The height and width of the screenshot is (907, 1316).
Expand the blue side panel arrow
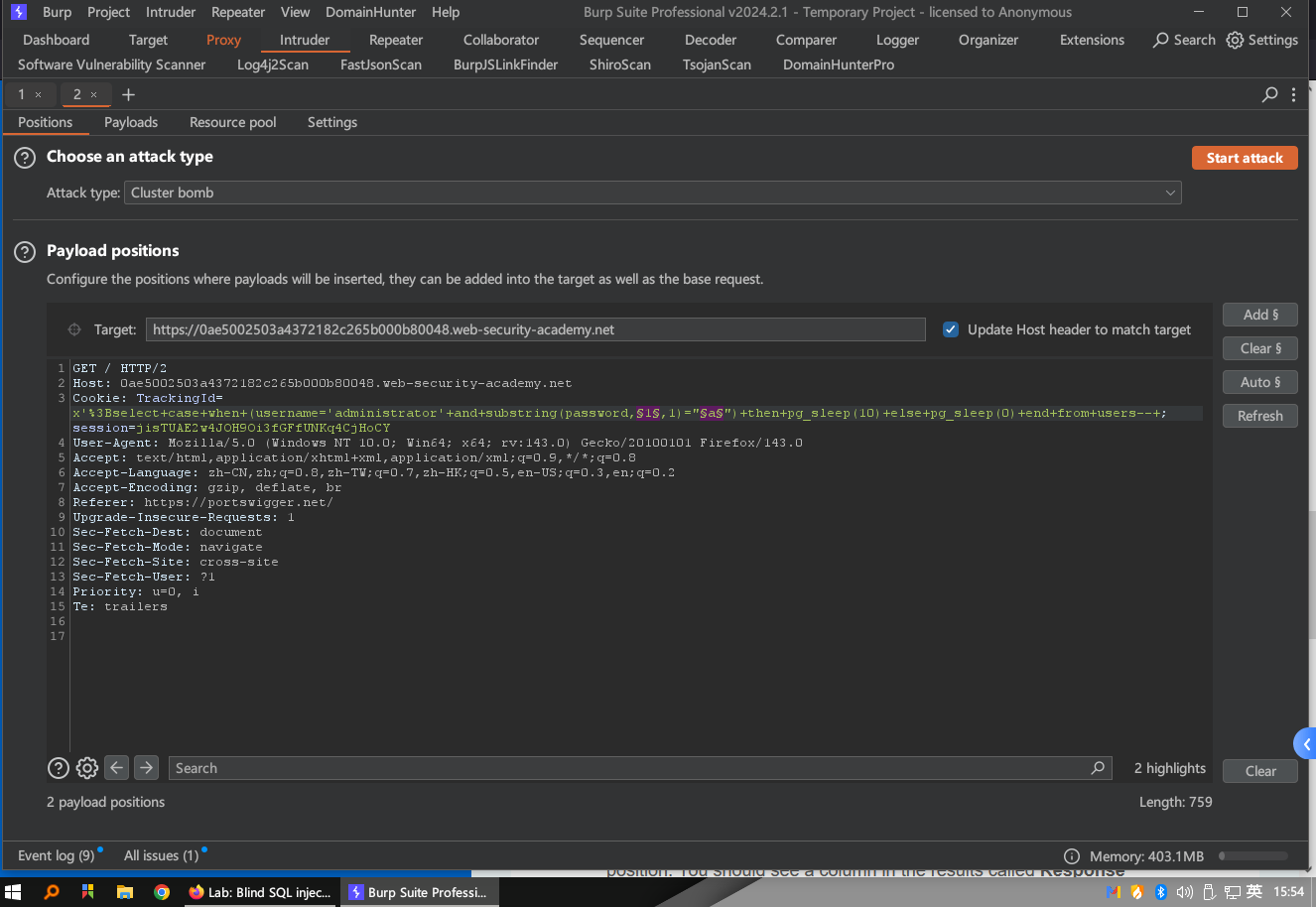point(1306,743)
